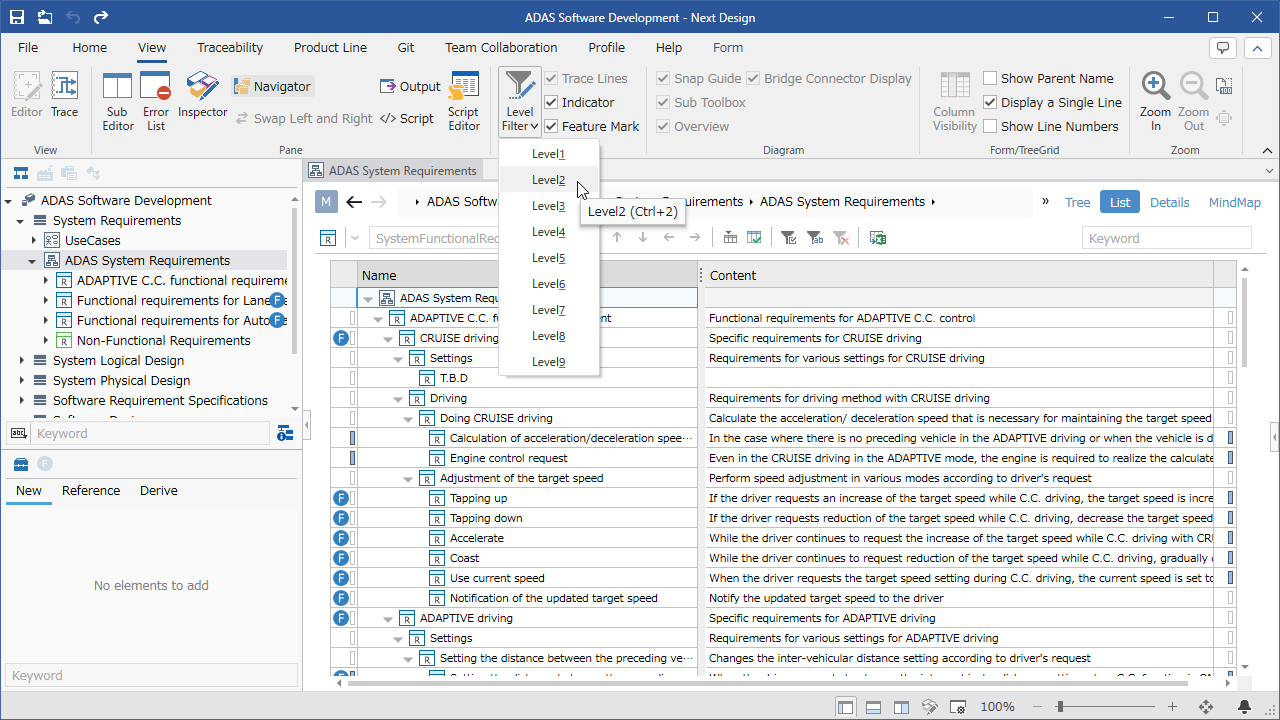Open the Level Filter dropdown
Viewport: 1280px width, 720px height.
point(520,101)
